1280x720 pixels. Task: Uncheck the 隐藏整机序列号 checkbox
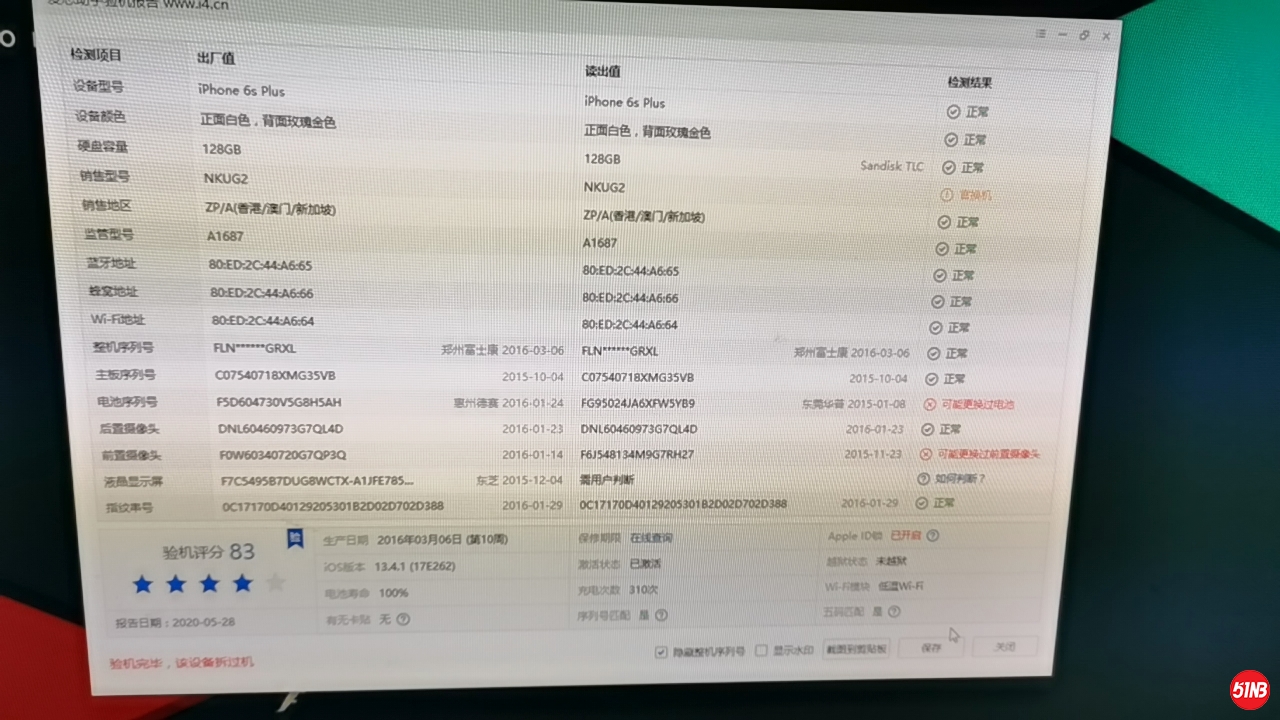(x=660, y=652)
